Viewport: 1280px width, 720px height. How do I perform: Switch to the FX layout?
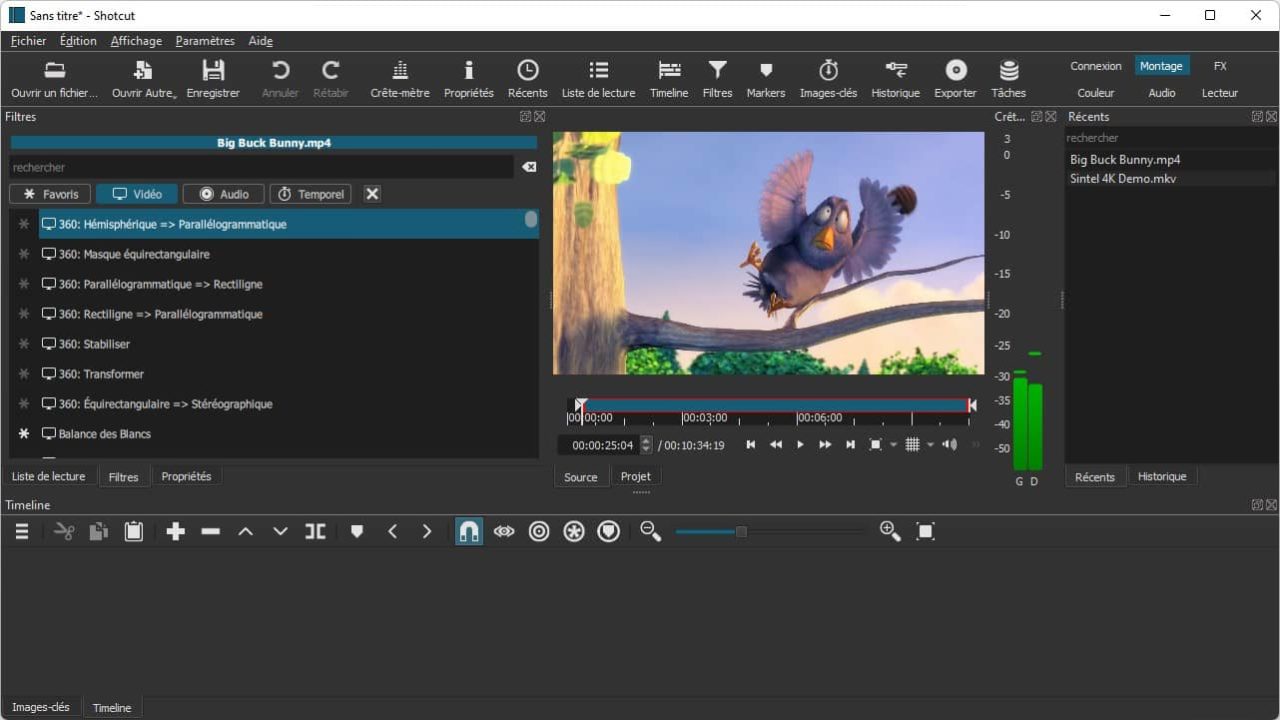coord(1220,66)
